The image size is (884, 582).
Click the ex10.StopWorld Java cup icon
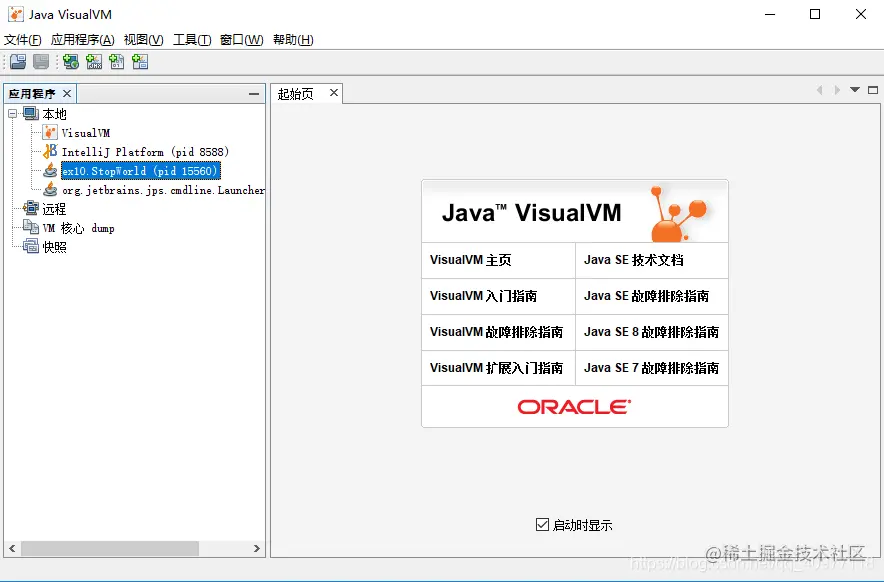[50, 170]
